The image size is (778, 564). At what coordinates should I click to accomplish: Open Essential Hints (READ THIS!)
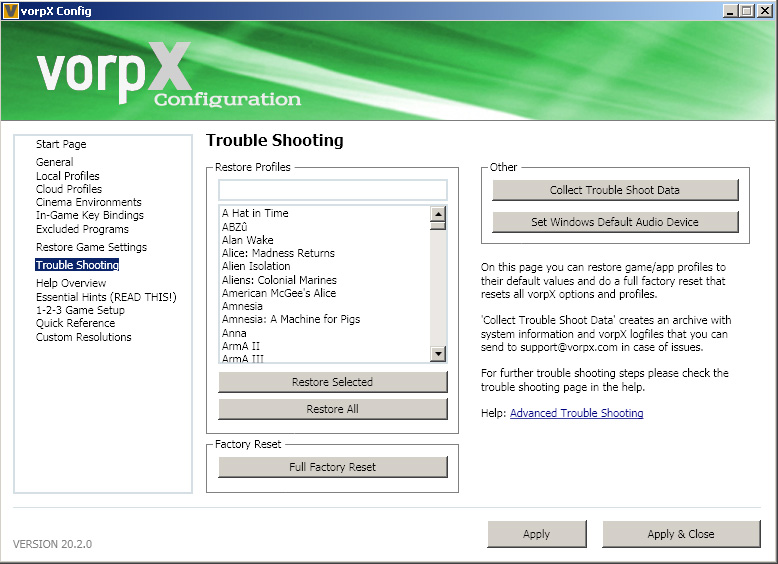[106, 297]
